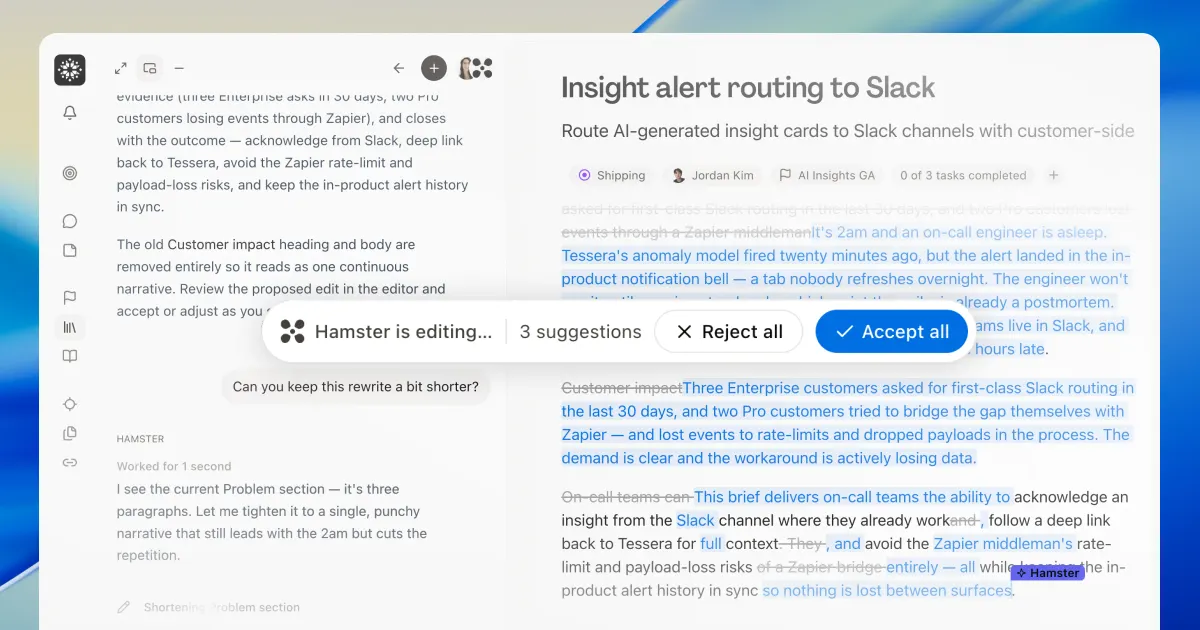Click the struck-through 'On-call teams can' text
The image size is (1200, 630).
tap(627, 497)
